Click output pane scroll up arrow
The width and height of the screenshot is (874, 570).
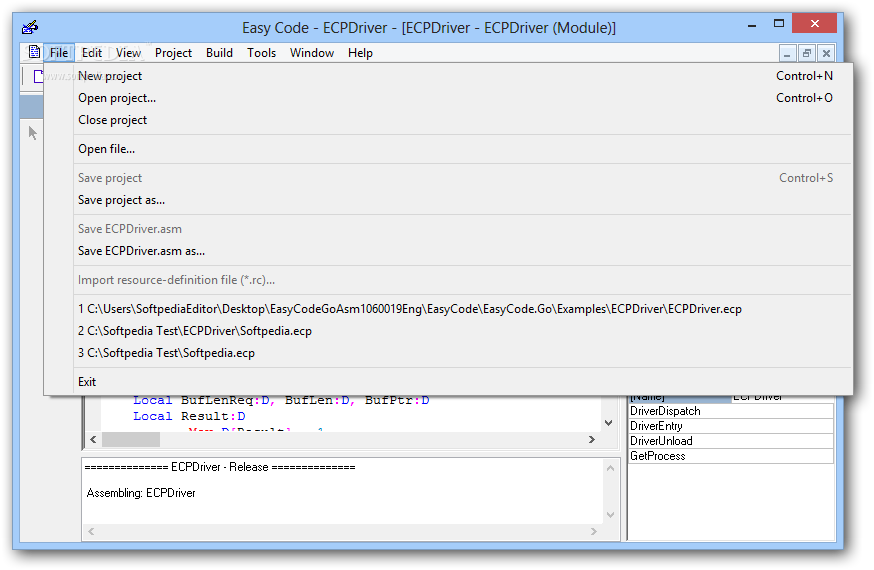(x=610, y=468)
